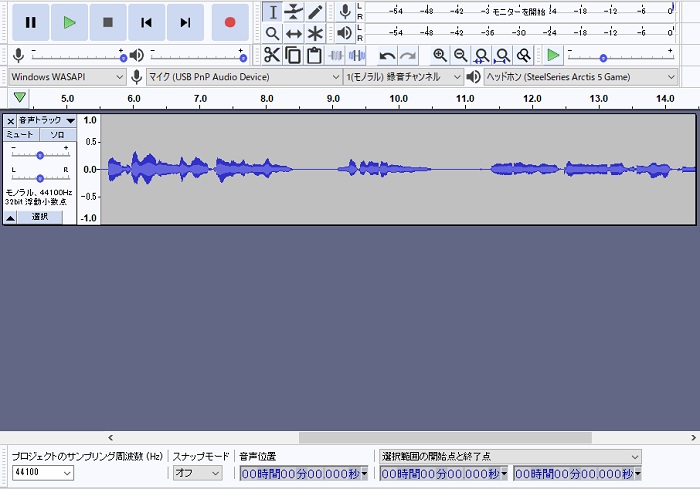Skip to start of the track
The image size is (700, 489).
[146, 22]
